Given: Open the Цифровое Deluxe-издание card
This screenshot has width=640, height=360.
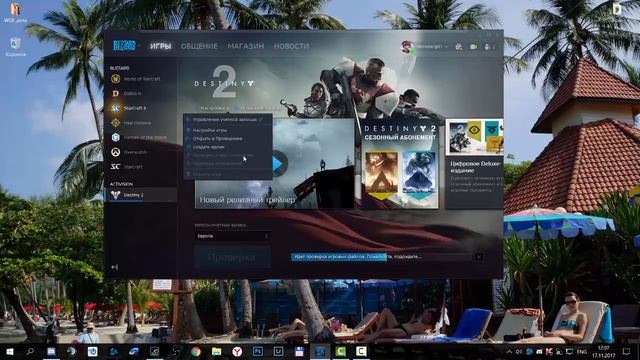Looking at the screenshot, I should (474, 164).
